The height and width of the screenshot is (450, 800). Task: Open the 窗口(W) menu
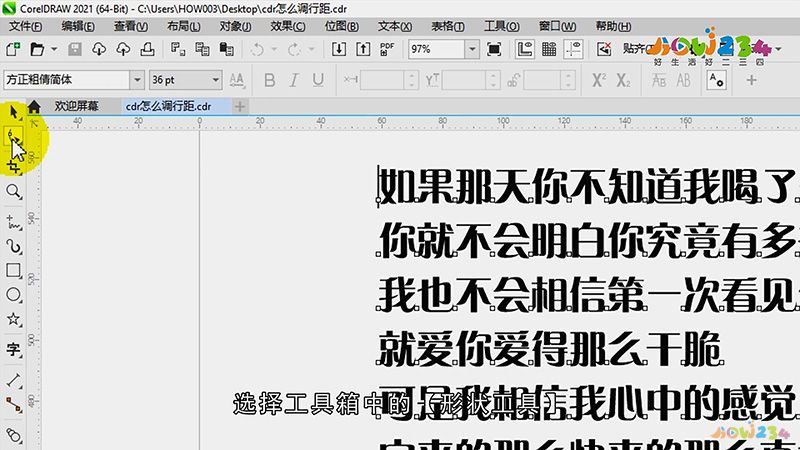557,26
